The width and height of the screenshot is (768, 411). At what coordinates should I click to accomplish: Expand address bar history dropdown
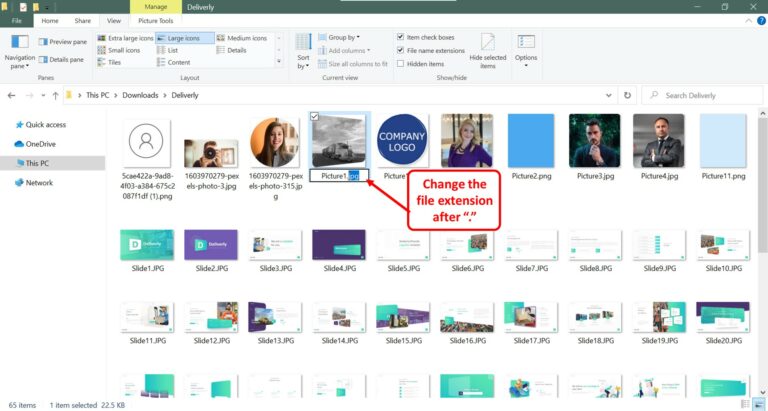click(x=609, y=96)
